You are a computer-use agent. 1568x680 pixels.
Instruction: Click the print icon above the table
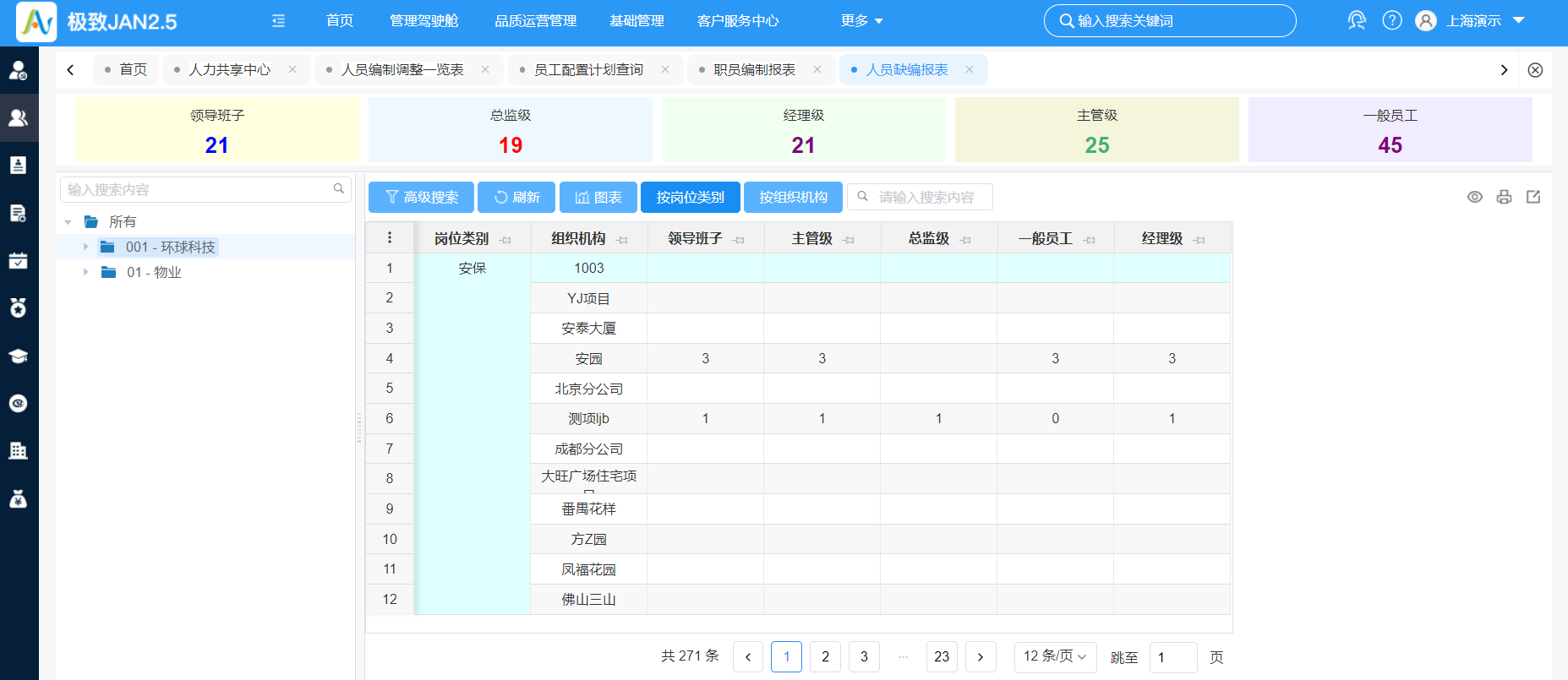coord(1504,197)
